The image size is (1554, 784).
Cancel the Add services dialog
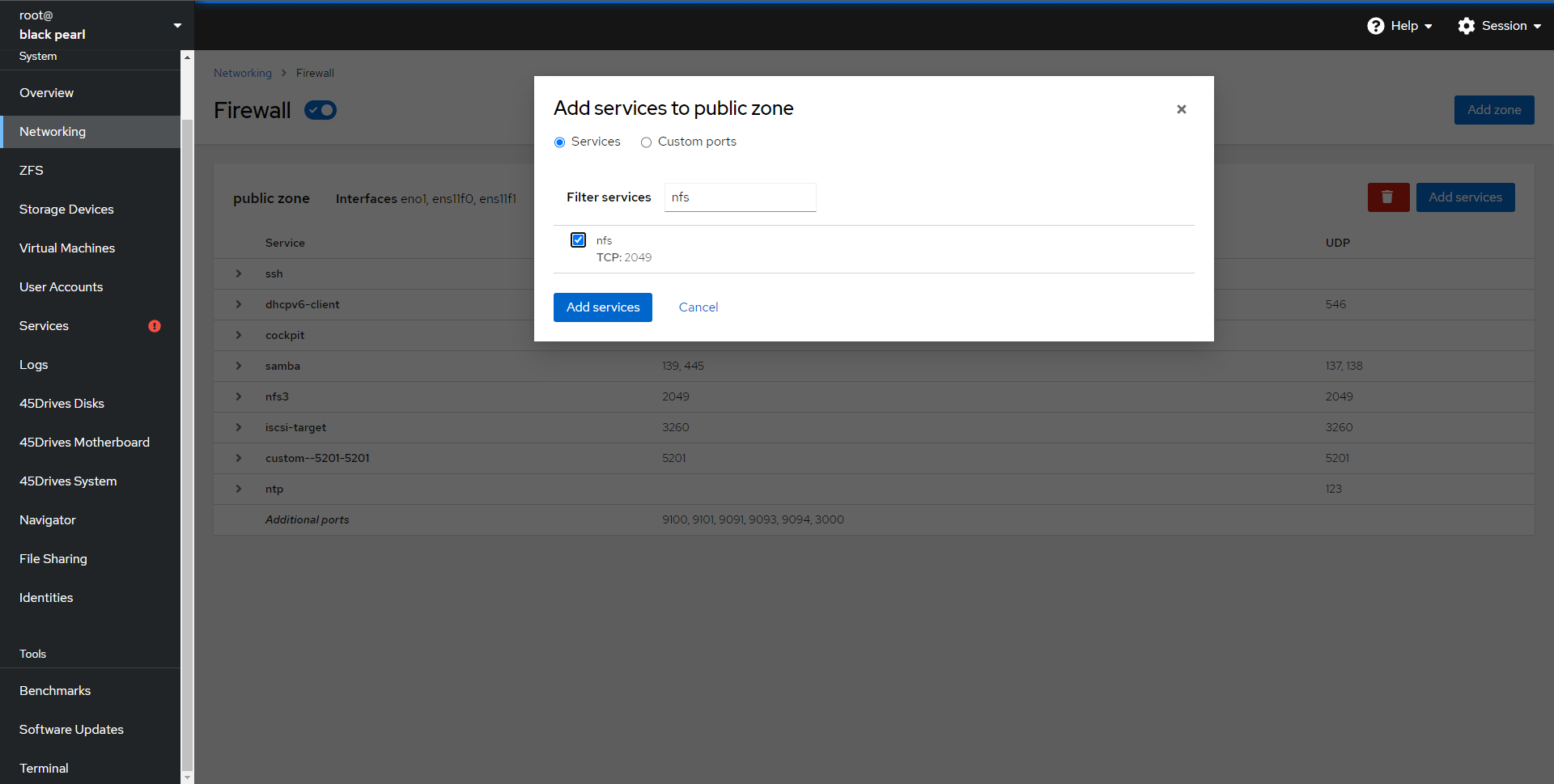tap(698, 307)
